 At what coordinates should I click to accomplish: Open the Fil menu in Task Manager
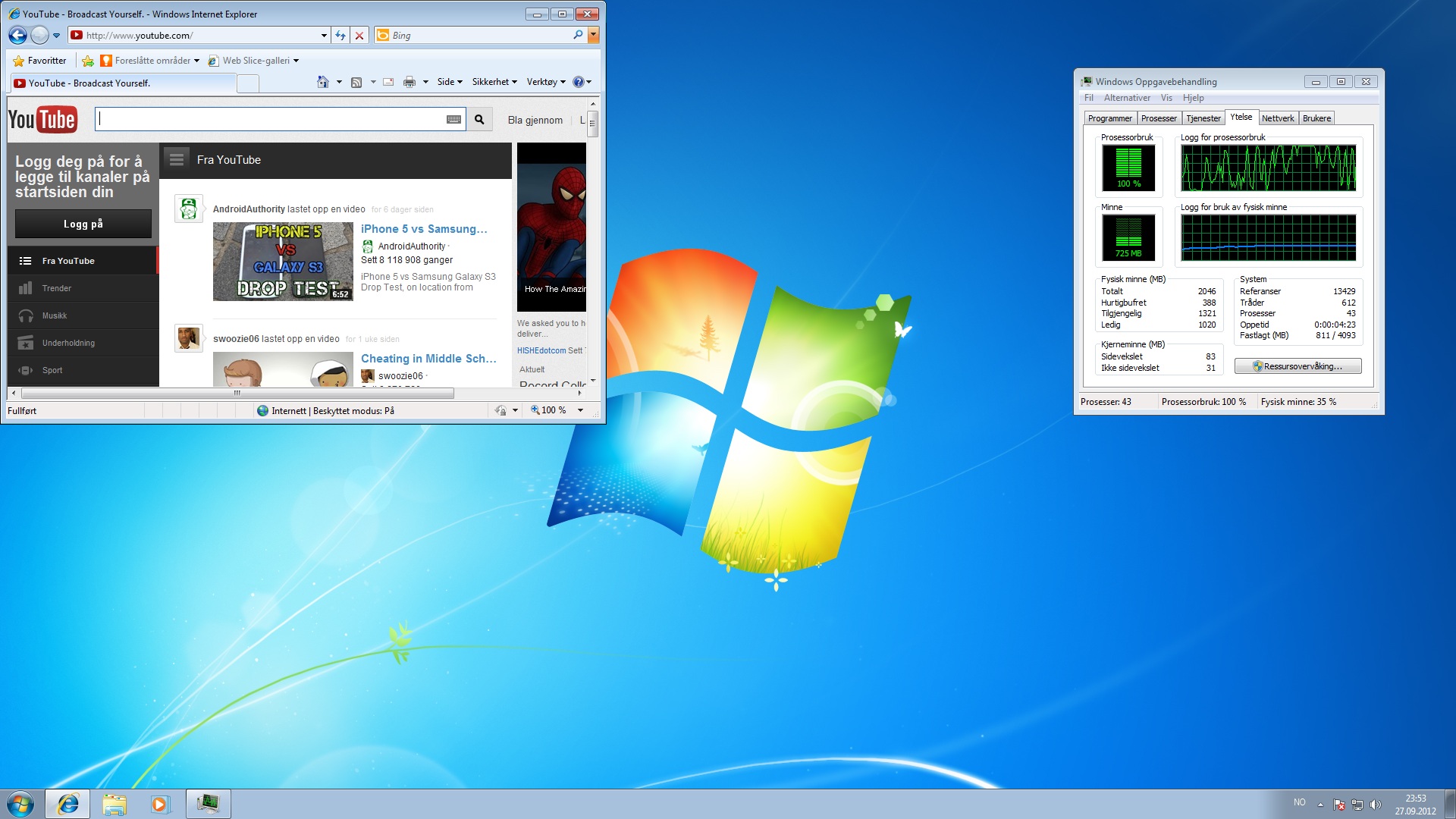point(1089,98)
